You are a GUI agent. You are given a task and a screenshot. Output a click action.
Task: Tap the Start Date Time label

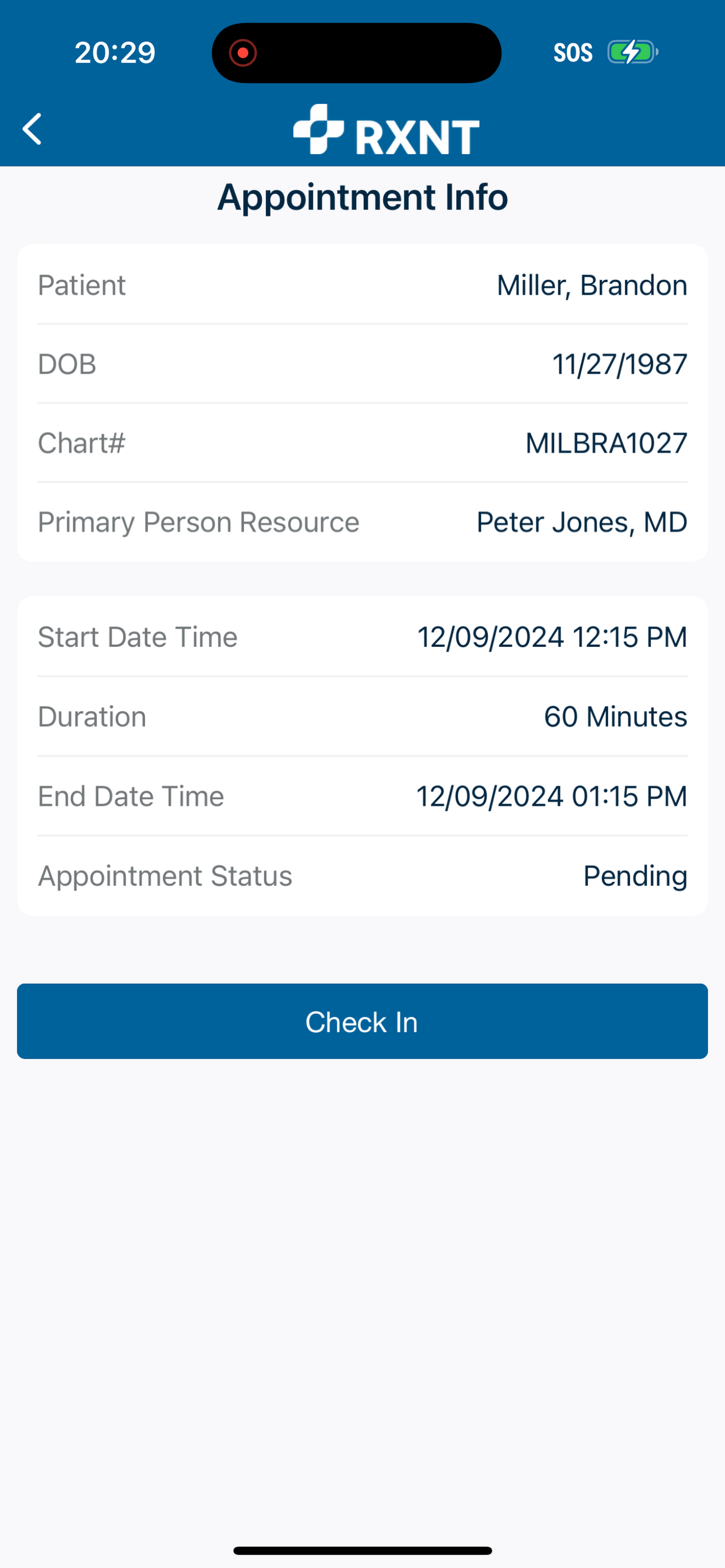138,637
